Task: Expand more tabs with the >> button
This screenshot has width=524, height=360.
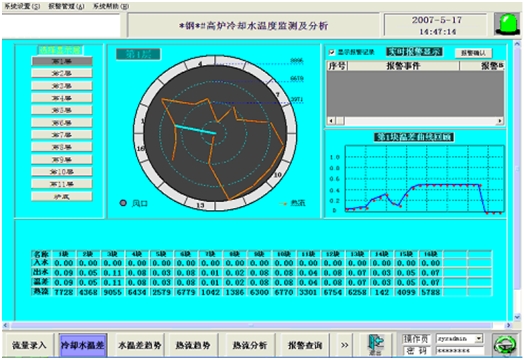Action: (x=345, y=345)
